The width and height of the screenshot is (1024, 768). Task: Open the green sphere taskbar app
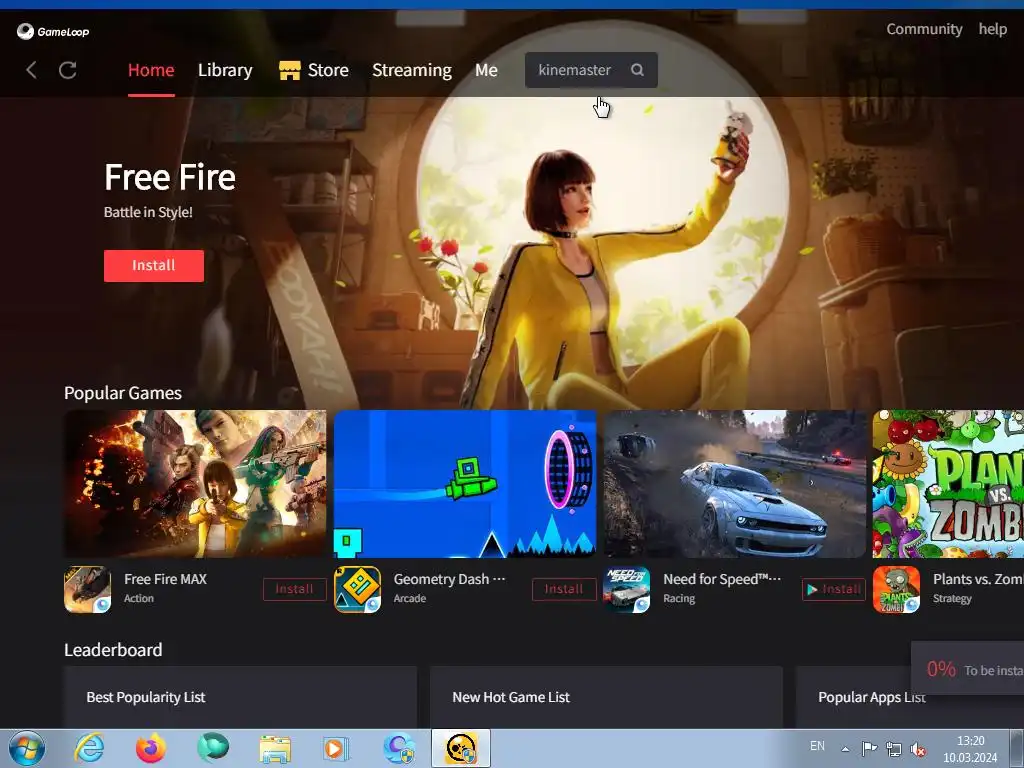pos(213,748)
